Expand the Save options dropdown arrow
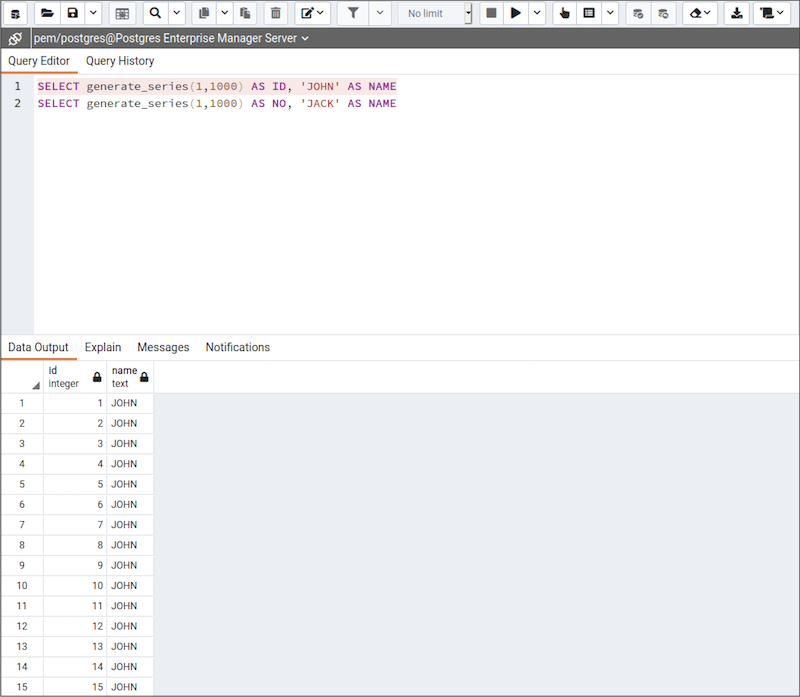 pyautogui.click(x=93, y=13)
